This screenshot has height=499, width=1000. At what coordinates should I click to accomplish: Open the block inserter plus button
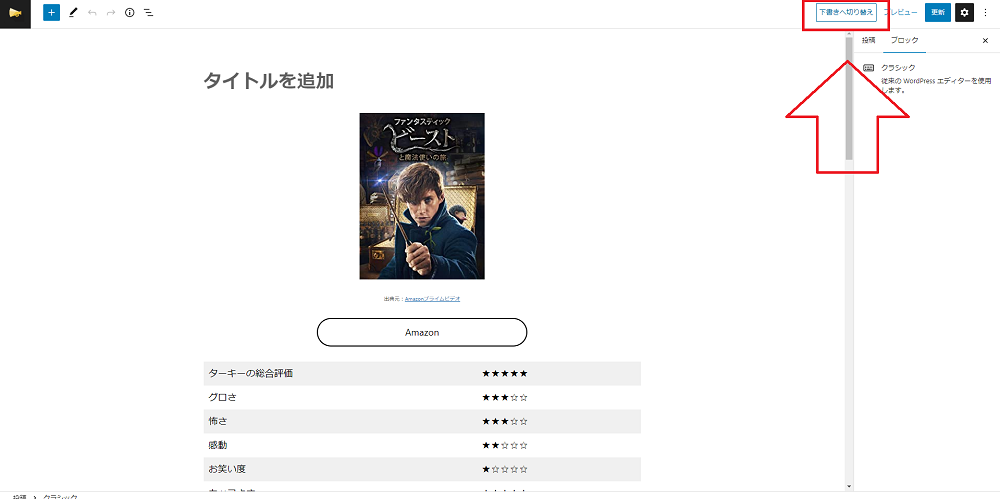tap(52, 12)
